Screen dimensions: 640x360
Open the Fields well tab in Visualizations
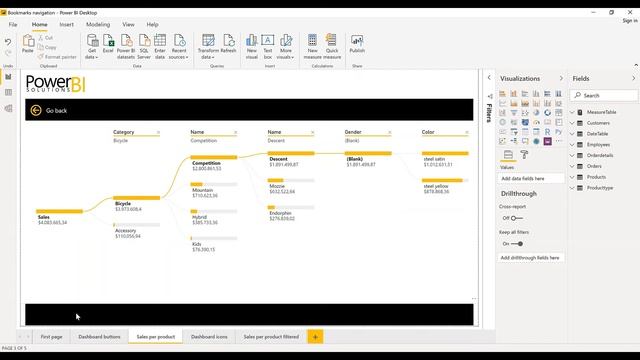click(x=508, y=154)
